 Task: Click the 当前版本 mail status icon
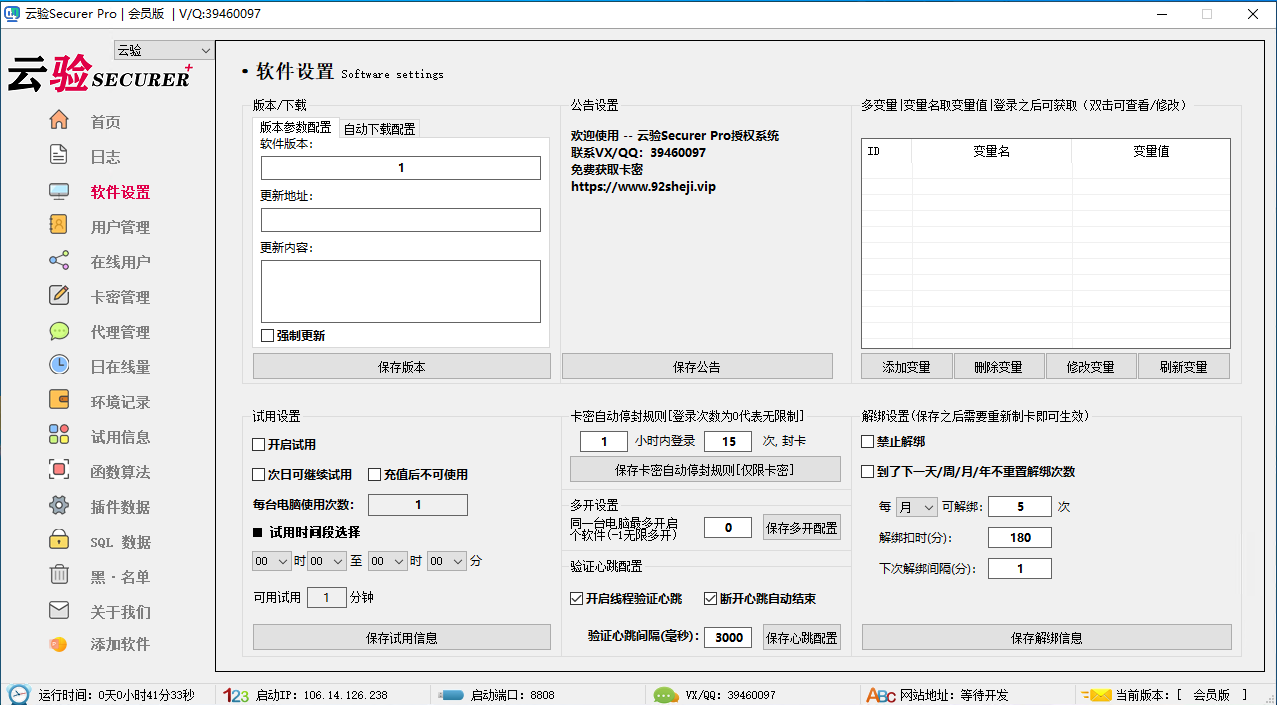(x=1095, y=695)
